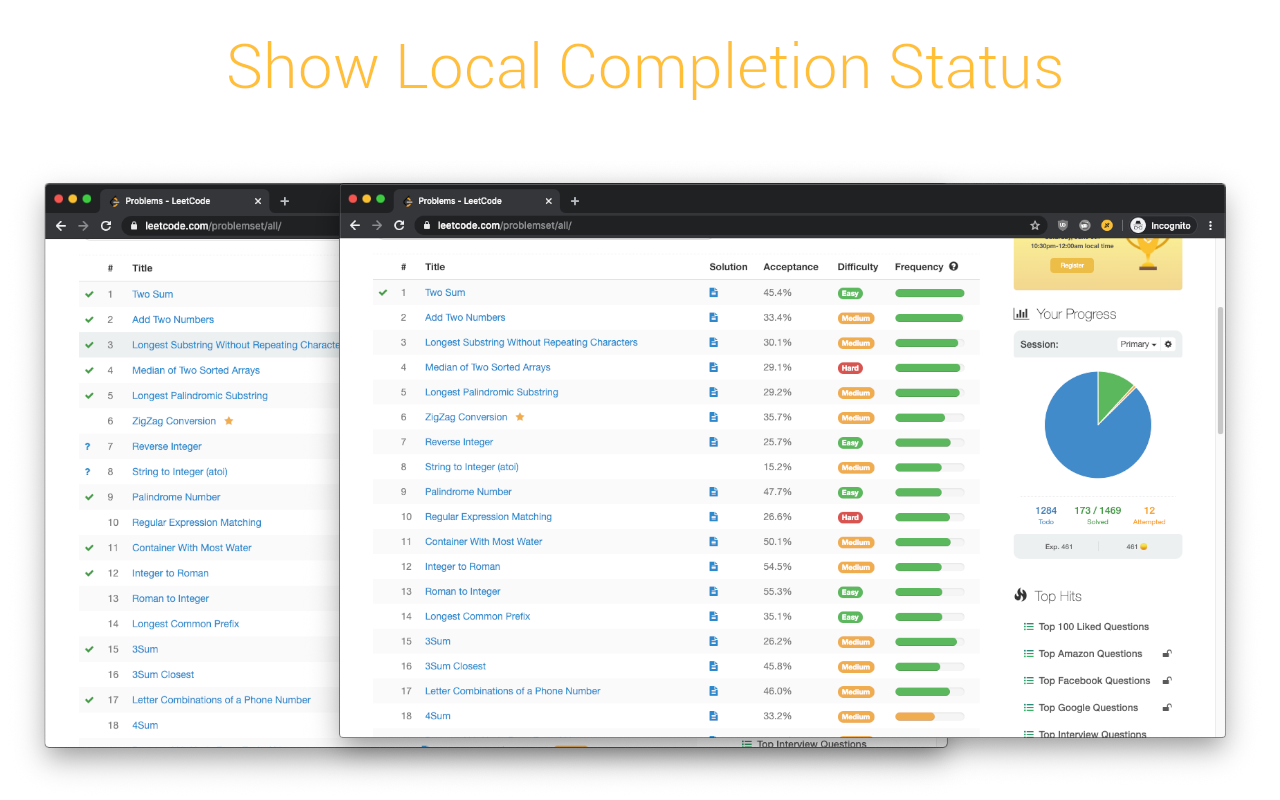Open Container With Most Water in front window
Viewport: 1280px width, 800px height.
coord(483,542)
